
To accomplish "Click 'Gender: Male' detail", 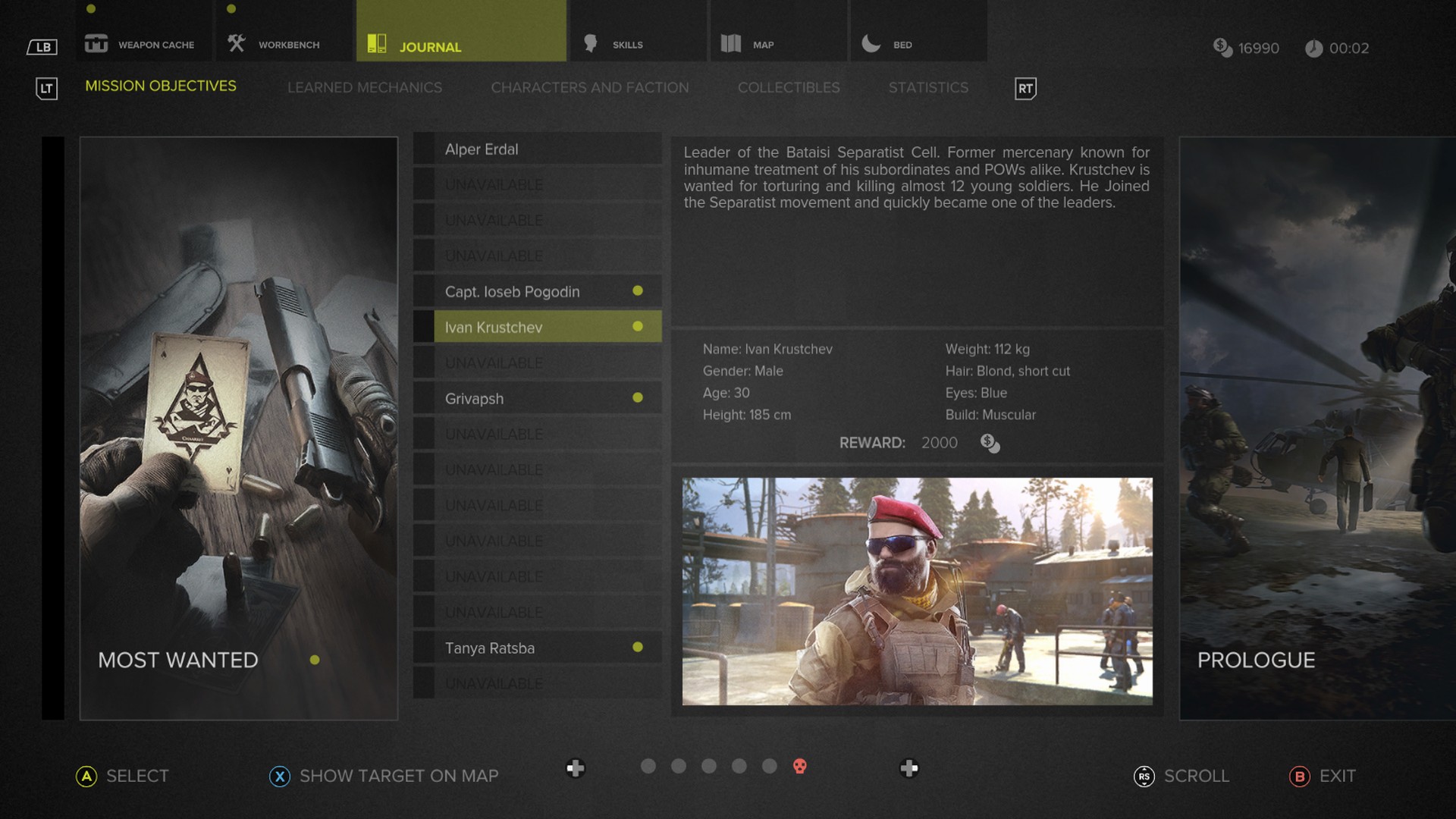I will tap(743, 372).
